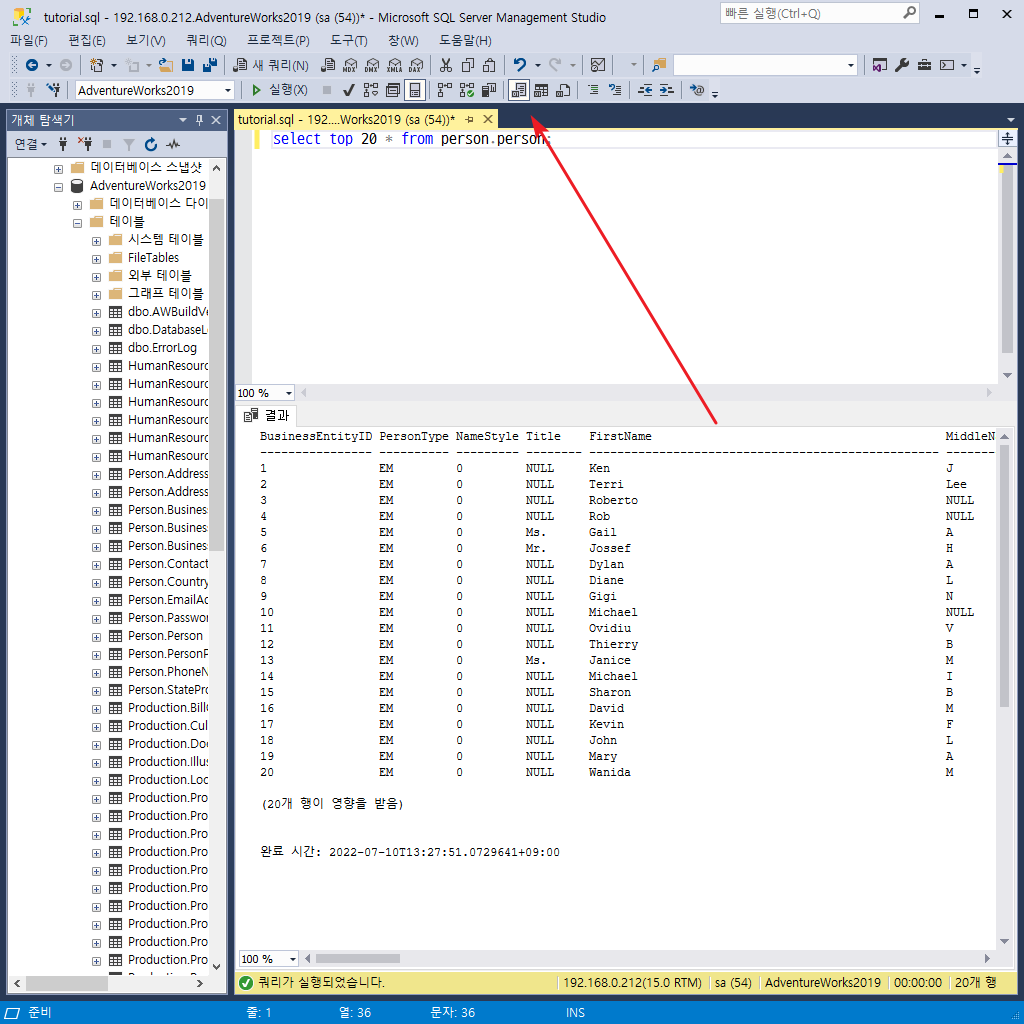Viewport: 1024px width, 1024px height.
Task: Expand the Person.Person table node
Action: [96, 637]
